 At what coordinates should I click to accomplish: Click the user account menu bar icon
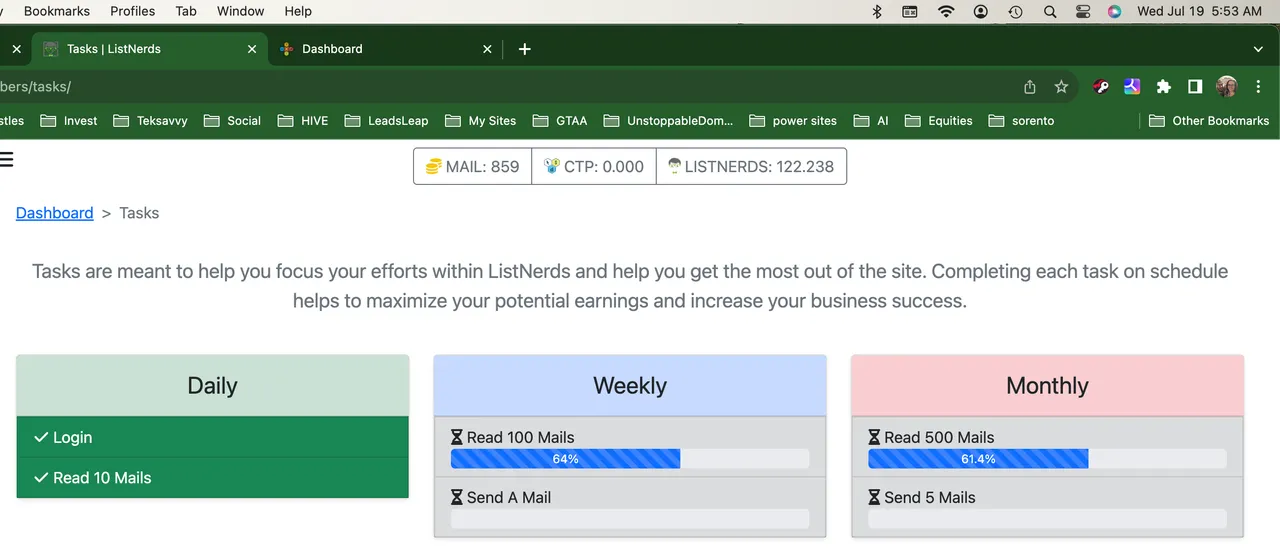pyautogui.click(x=981, y=12)
